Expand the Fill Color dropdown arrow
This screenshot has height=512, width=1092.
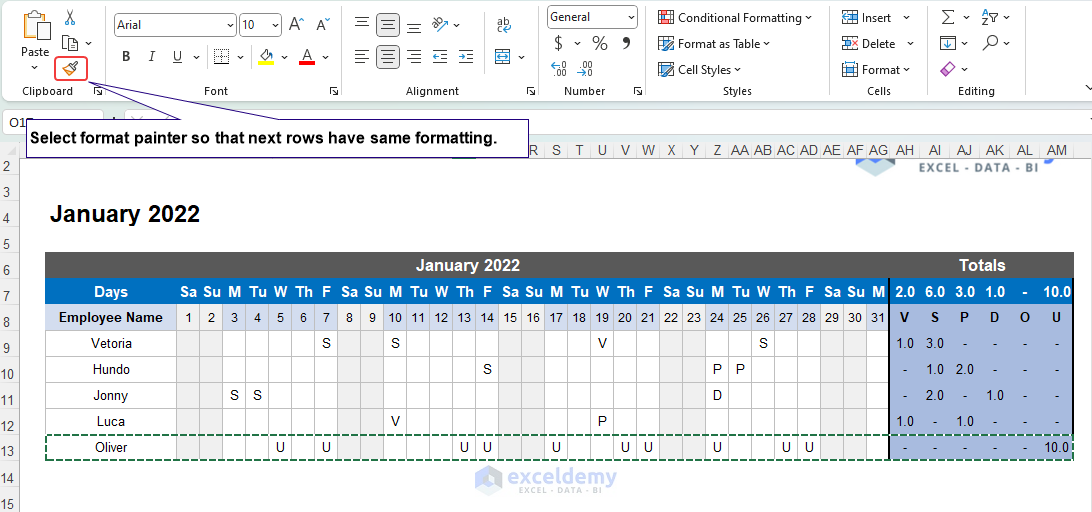(x=284, y=57)
